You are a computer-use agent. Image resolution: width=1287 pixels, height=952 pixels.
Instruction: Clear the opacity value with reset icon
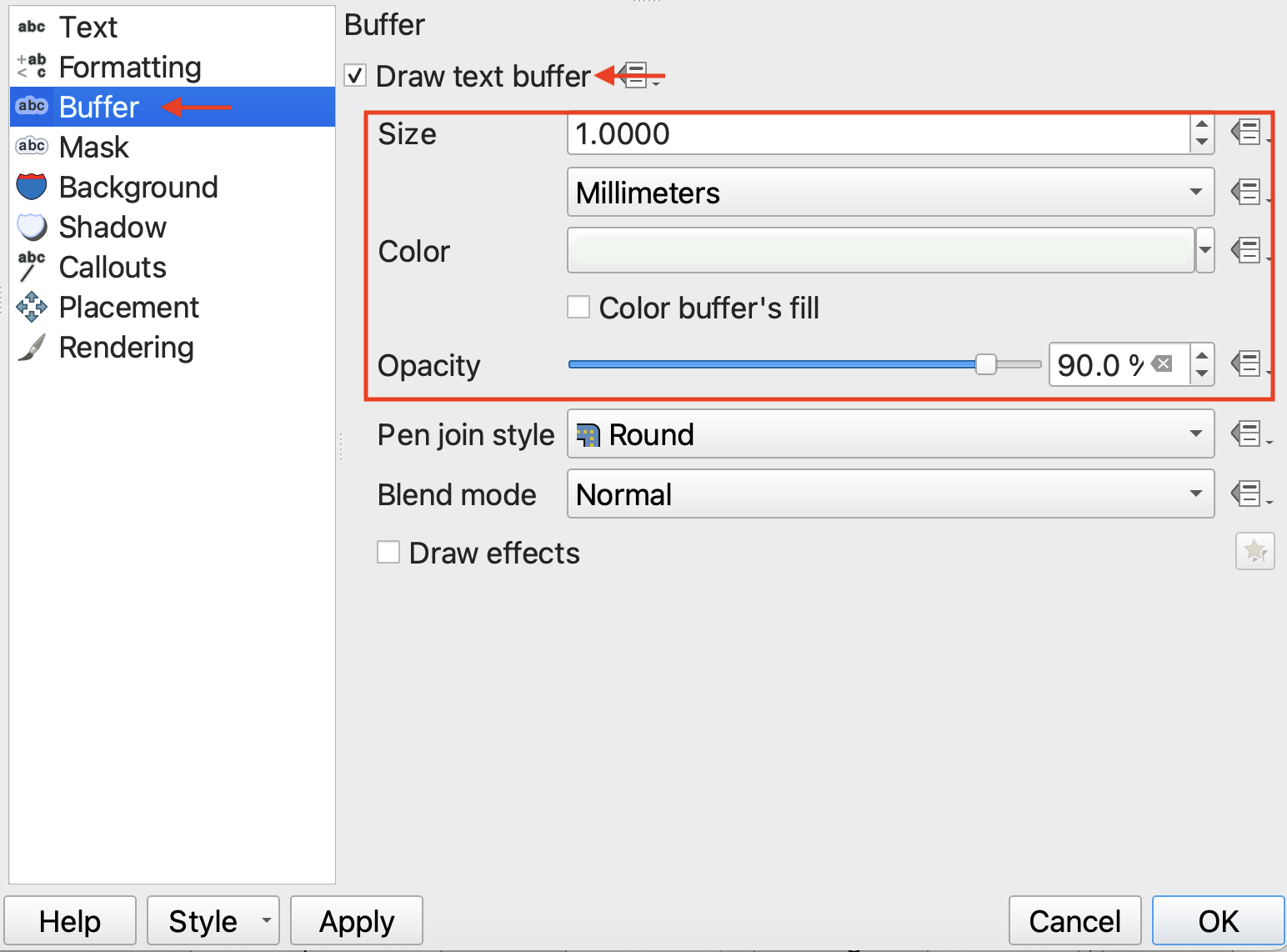point(1162,364)
